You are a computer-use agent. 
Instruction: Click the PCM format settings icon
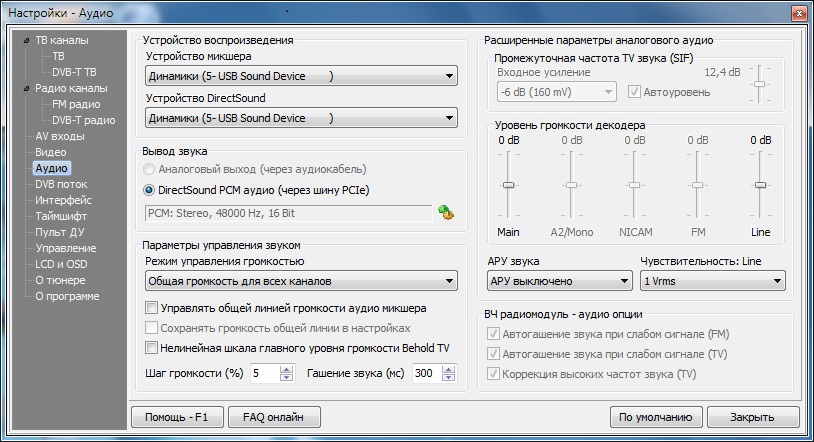[x=445, y=212]
